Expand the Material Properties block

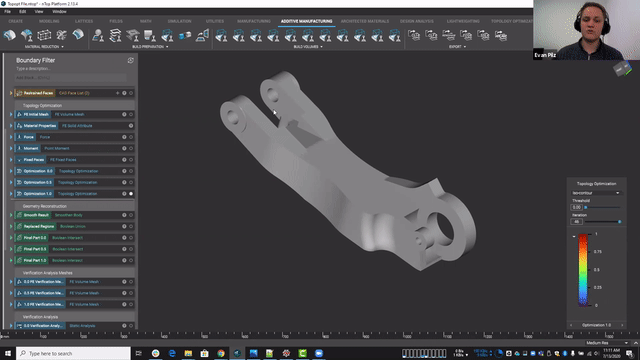(11, 126)
